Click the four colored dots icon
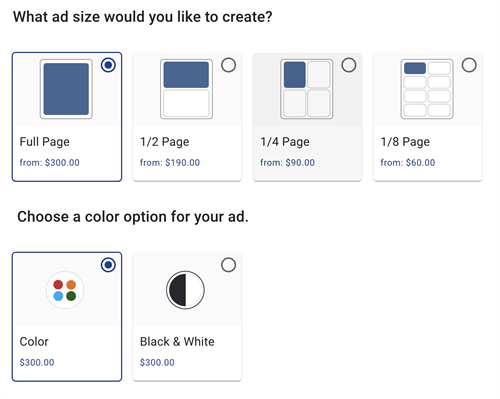The height and width of the screenshot is (399, 500). [65, 290]
